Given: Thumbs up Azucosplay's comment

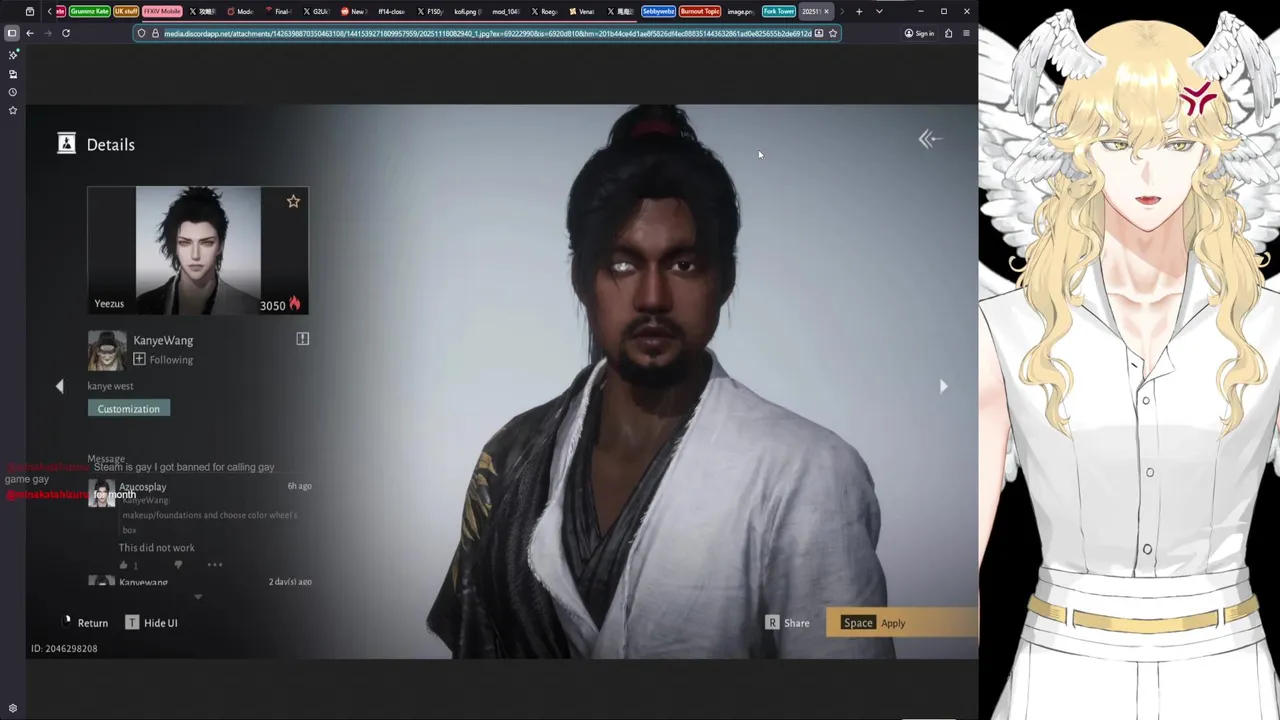Looking at the screenshot, I should tap(124, 565).
